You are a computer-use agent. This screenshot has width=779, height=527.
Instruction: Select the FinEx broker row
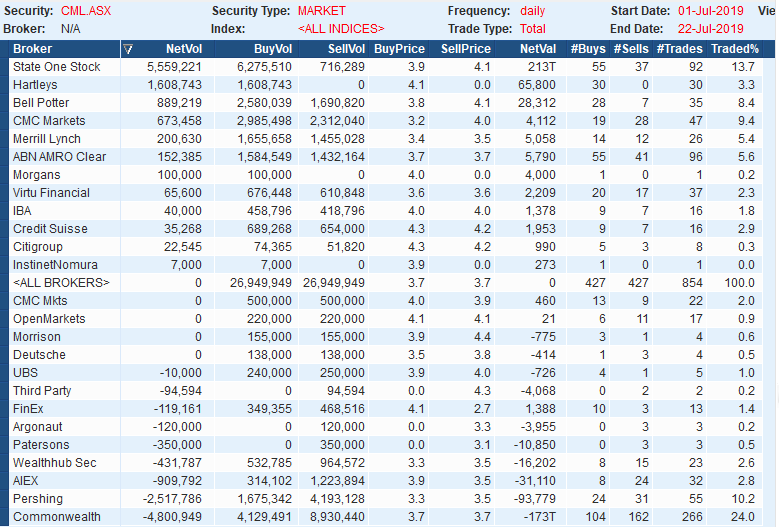click(x=386, y=409)
